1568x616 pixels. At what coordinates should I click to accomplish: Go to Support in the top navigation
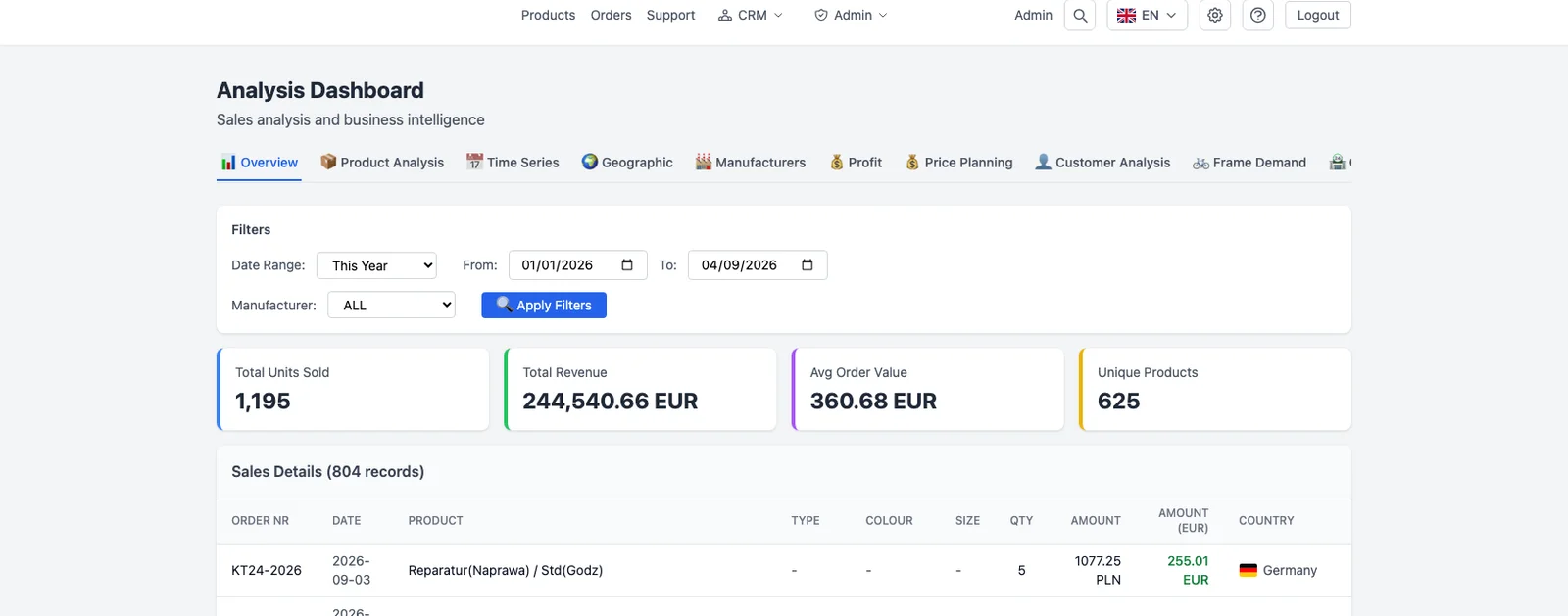pos(670,16)
